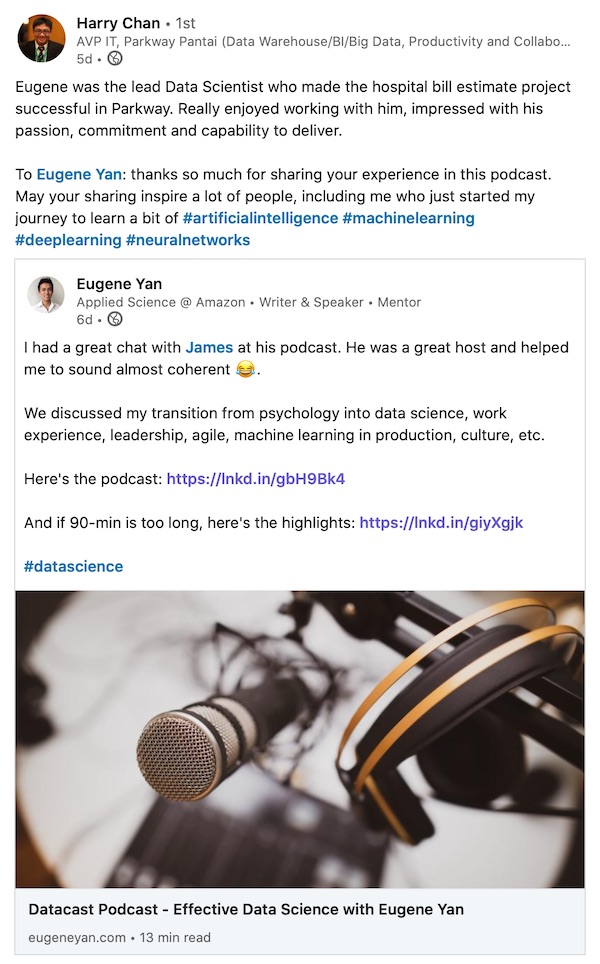Open Datacast Podcast article title
Viewport: 600px width, 964px height.
click(246, 910)
